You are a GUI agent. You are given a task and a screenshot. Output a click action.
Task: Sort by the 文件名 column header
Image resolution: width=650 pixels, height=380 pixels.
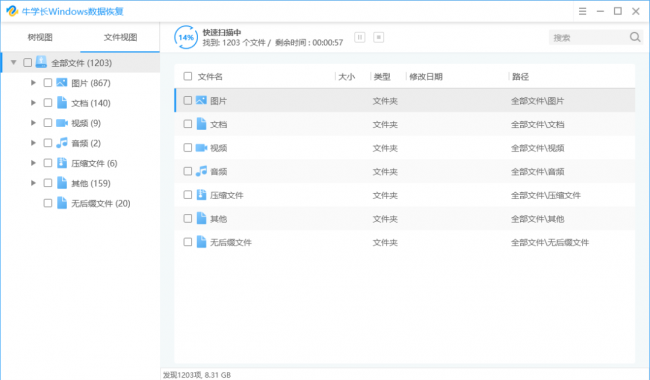(210, 77)
